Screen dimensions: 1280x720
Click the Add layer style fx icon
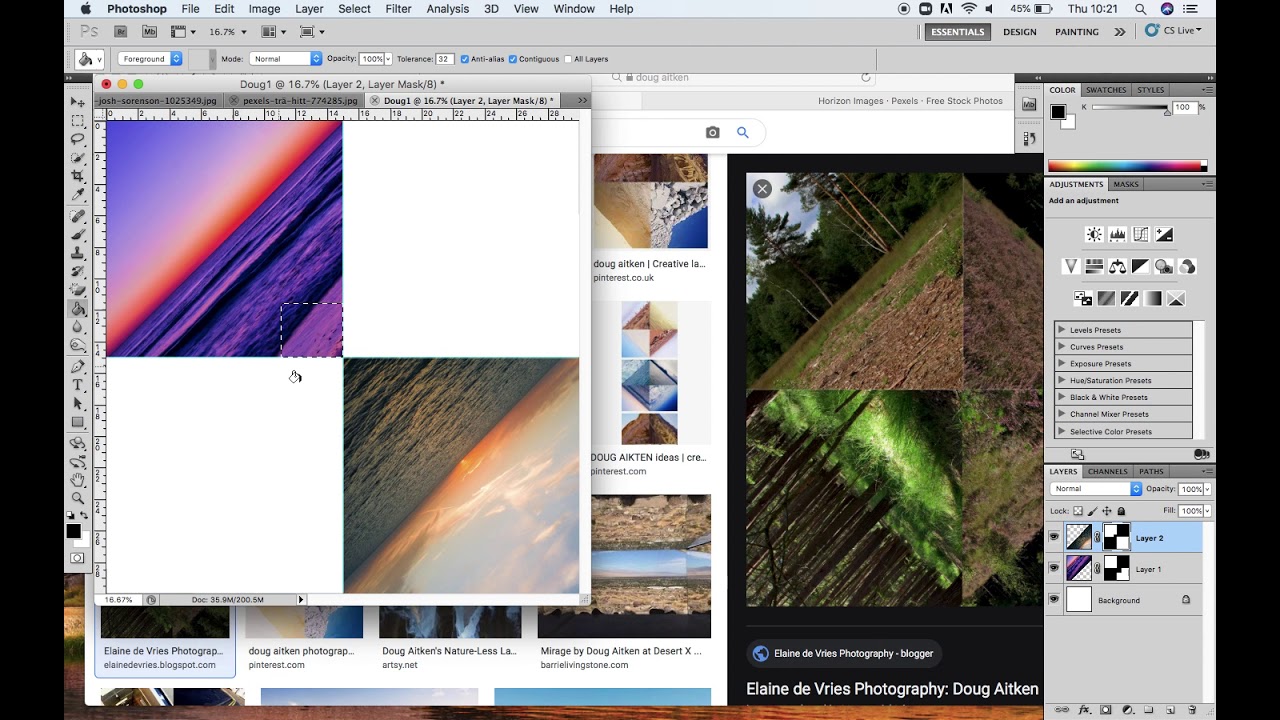point(1085,711)
